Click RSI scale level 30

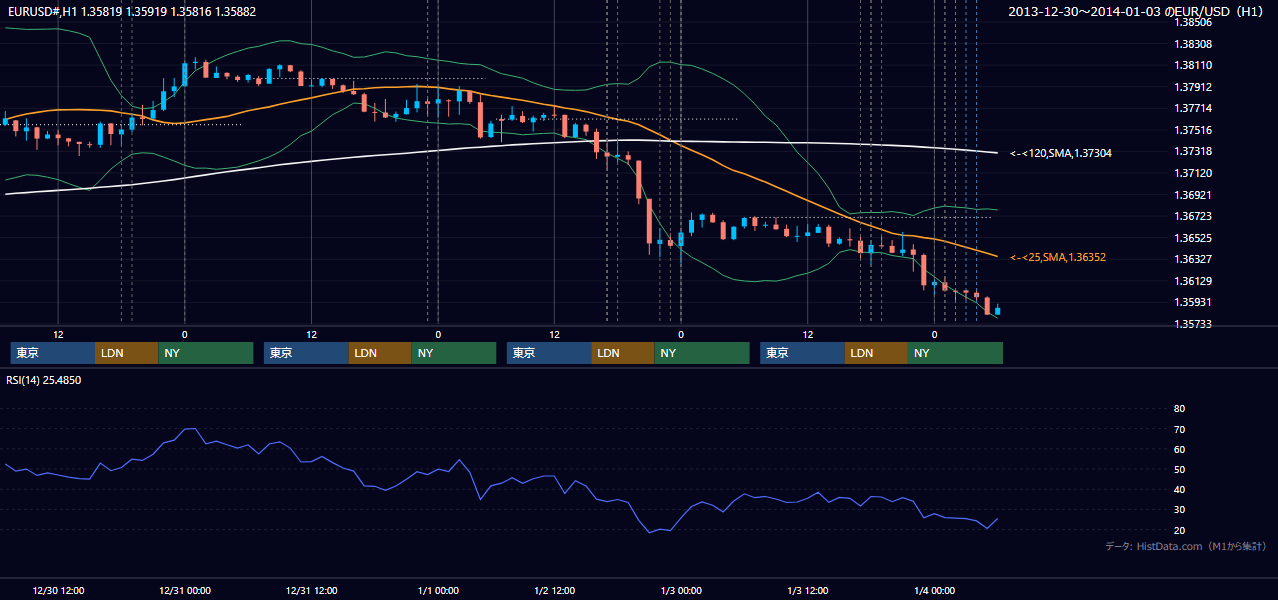[1179, 509]
